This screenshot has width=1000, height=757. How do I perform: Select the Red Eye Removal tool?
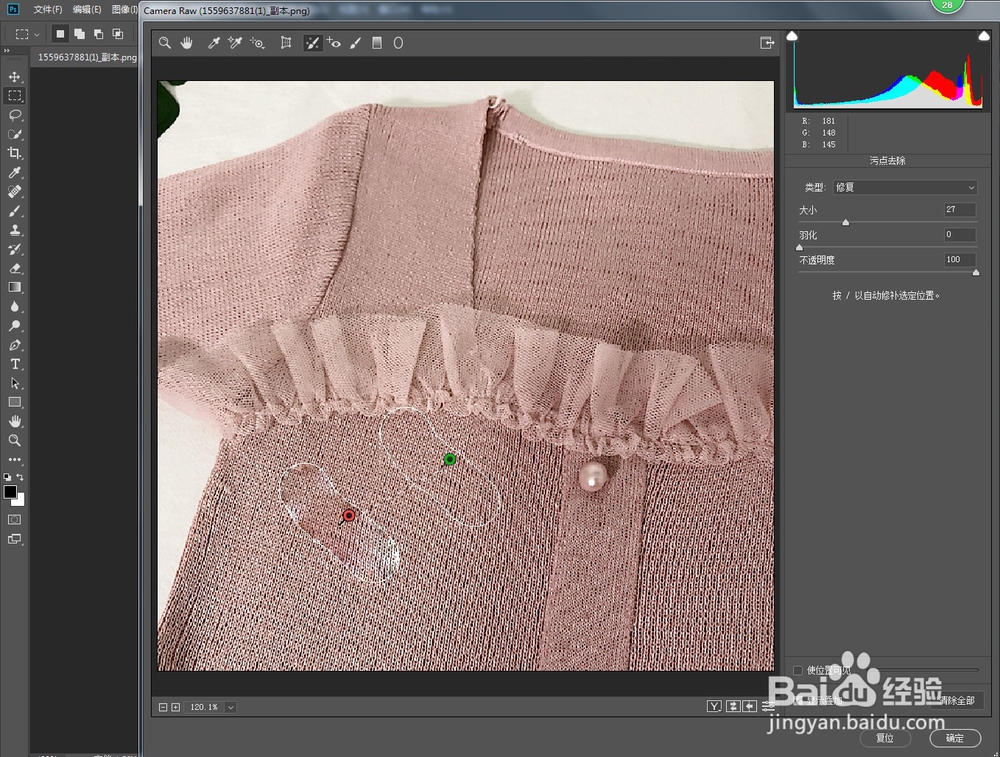click(334, 43)
